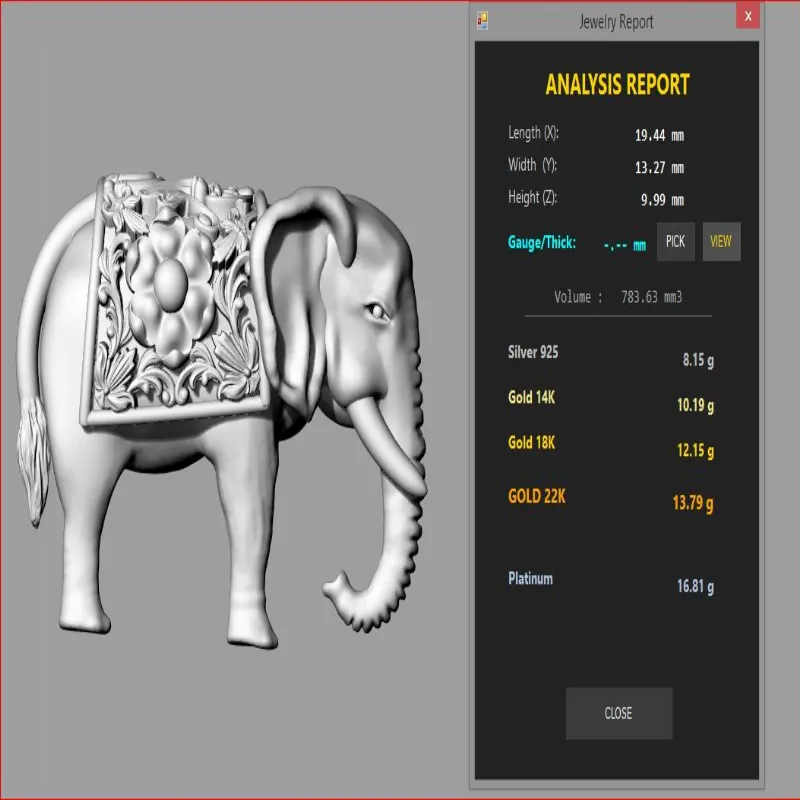
Task: Select the GOLD 22K weight 13.79 g
Action: (x=693, y=503)
